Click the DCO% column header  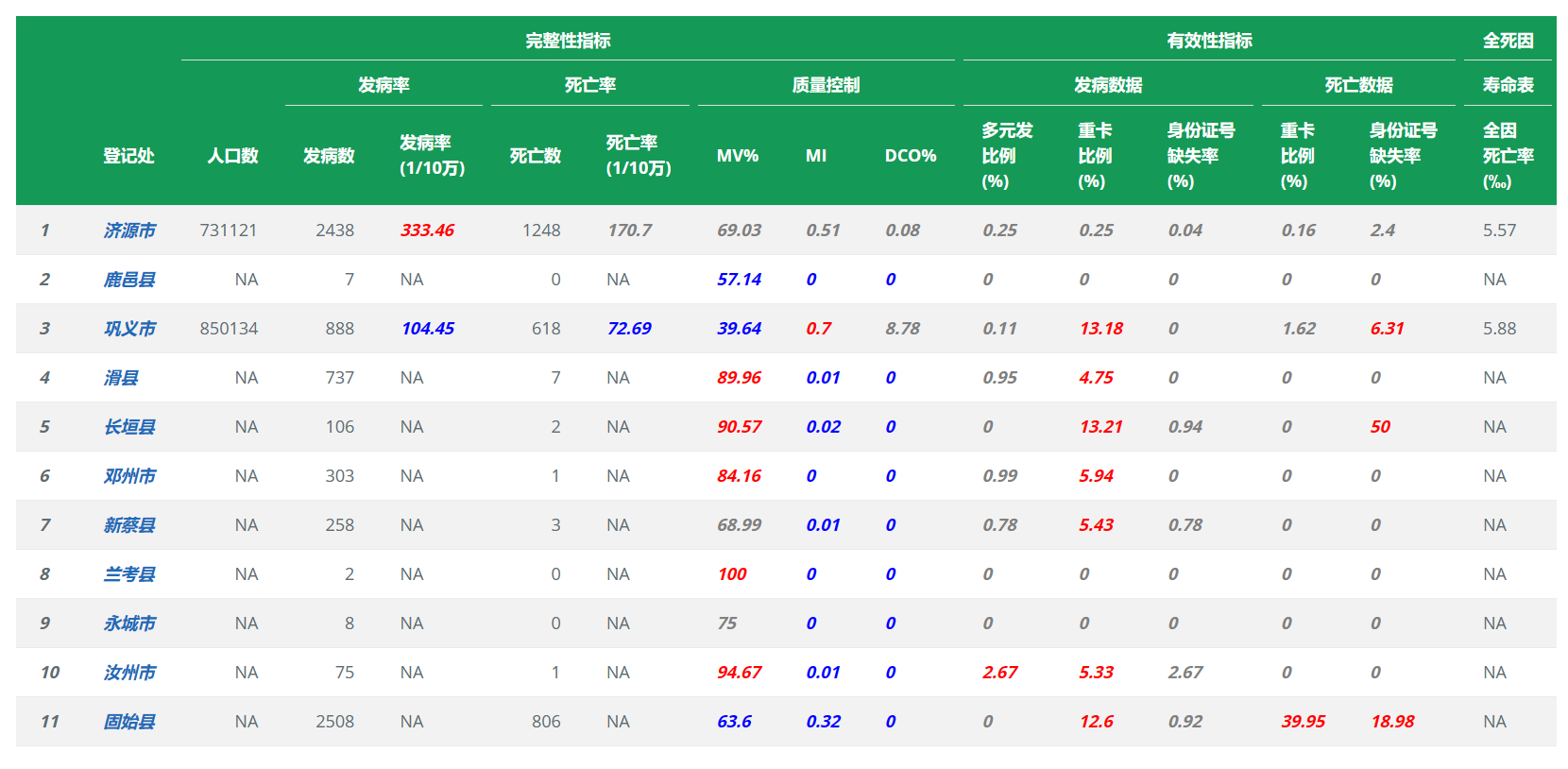(910, 156)
